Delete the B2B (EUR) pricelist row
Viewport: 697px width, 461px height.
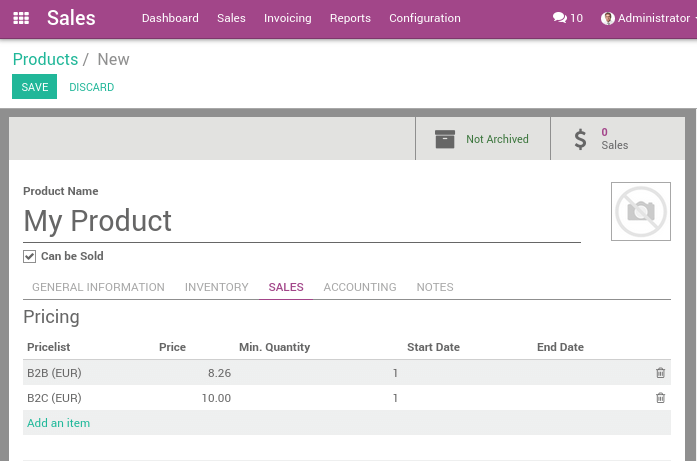[660, 373]
